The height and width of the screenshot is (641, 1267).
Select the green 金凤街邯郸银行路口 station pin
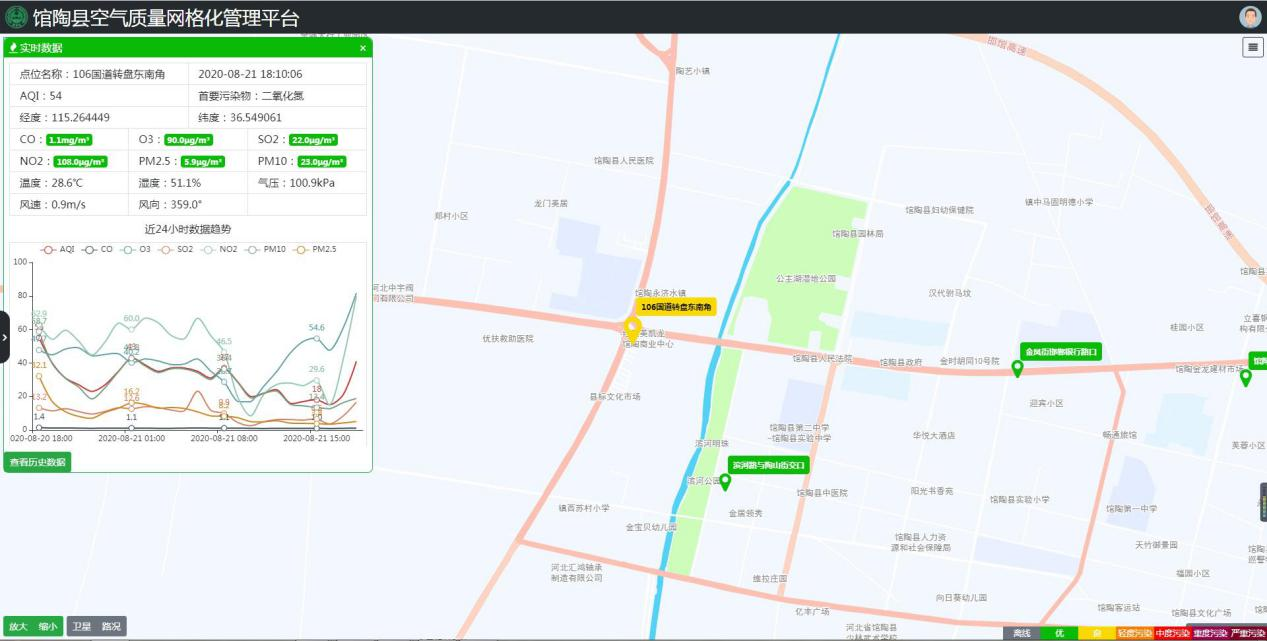click(x=1018, y=369)
